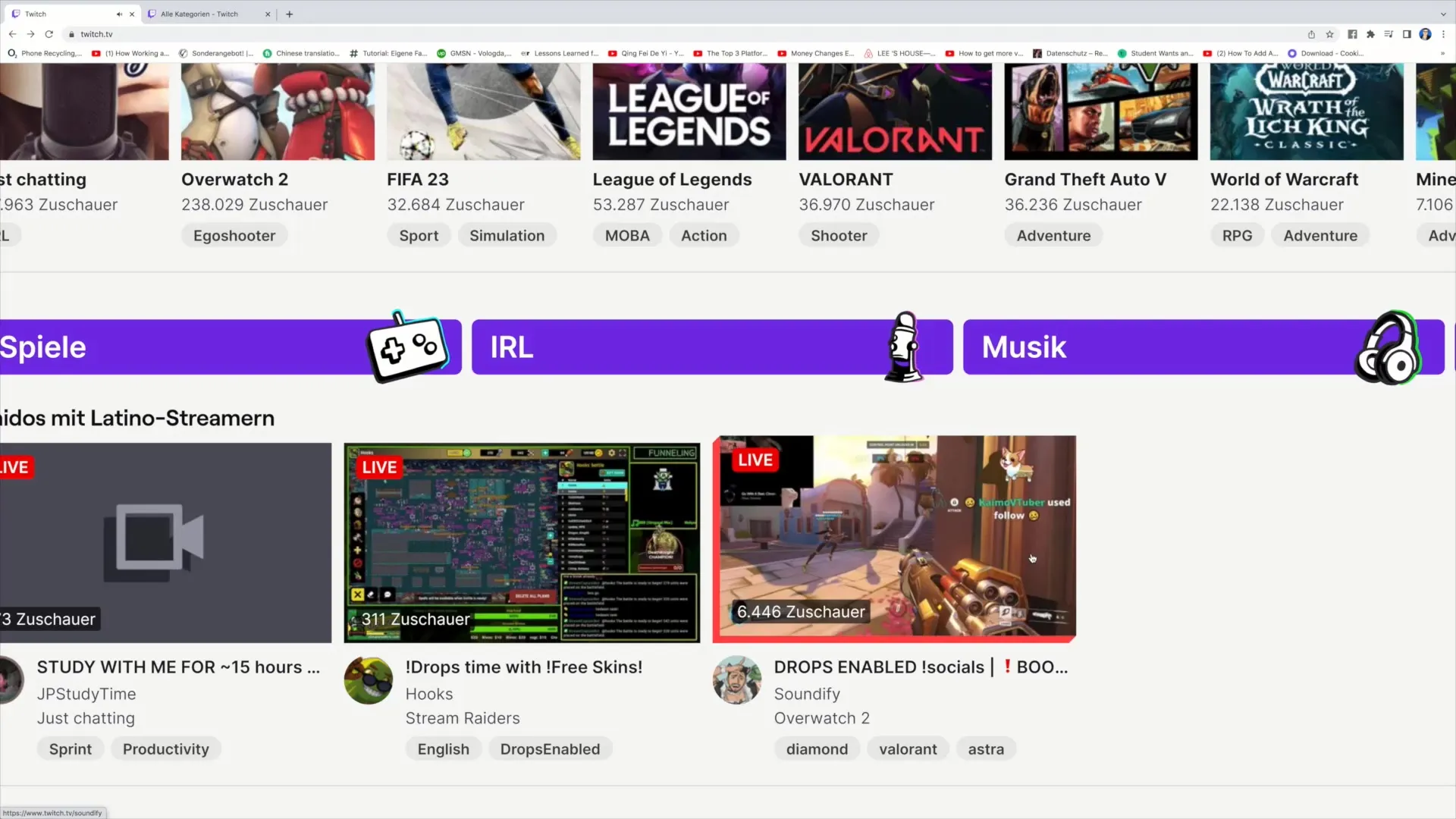Image resolution: width=1456 pixels, height=819 pixels.
Task: Click the JPStudyTime streamer link
Action: pos(87,693)
